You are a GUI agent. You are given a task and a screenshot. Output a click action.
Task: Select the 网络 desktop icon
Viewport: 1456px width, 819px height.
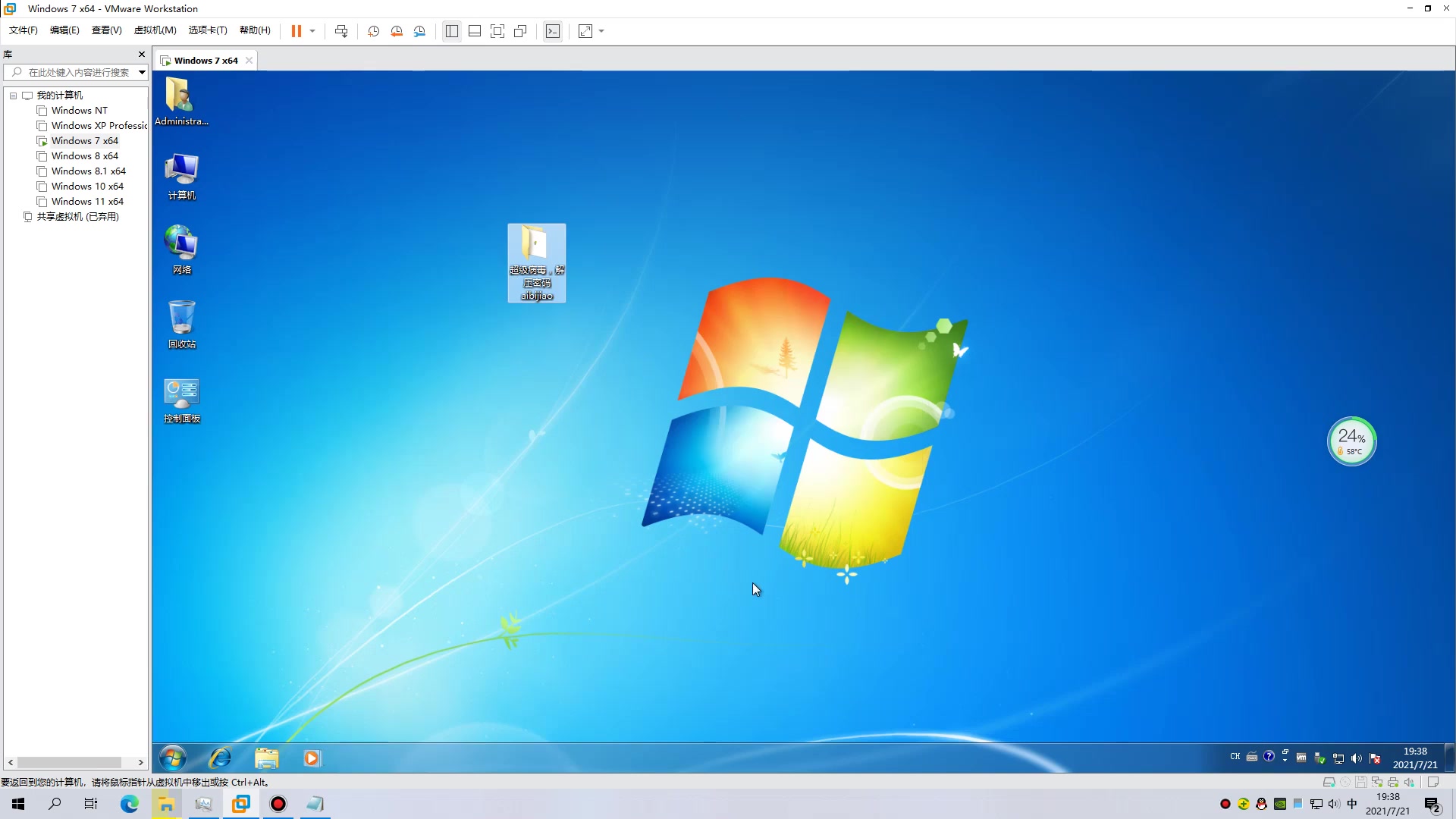[x=181, y=250]
